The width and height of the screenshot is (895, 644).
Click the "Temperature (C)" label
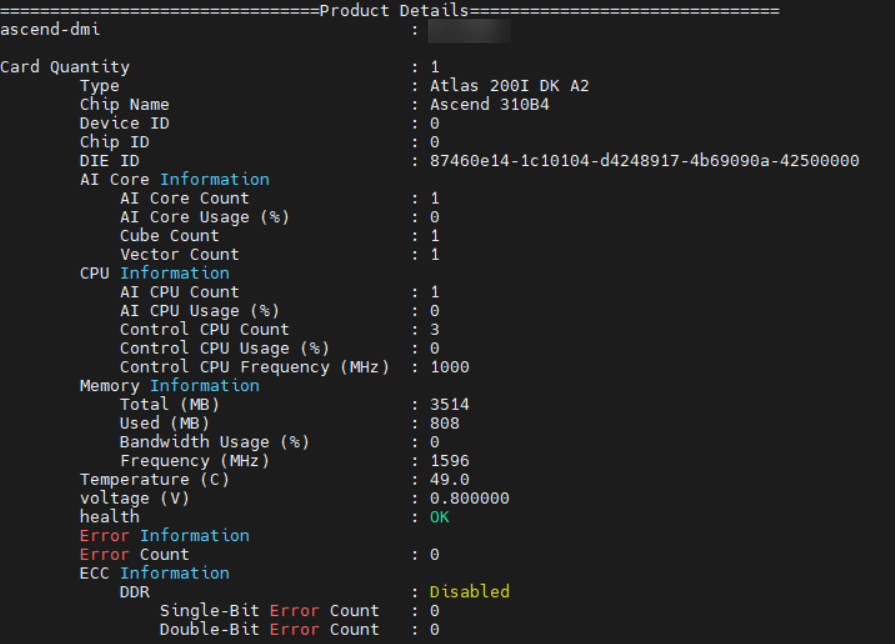155,480
